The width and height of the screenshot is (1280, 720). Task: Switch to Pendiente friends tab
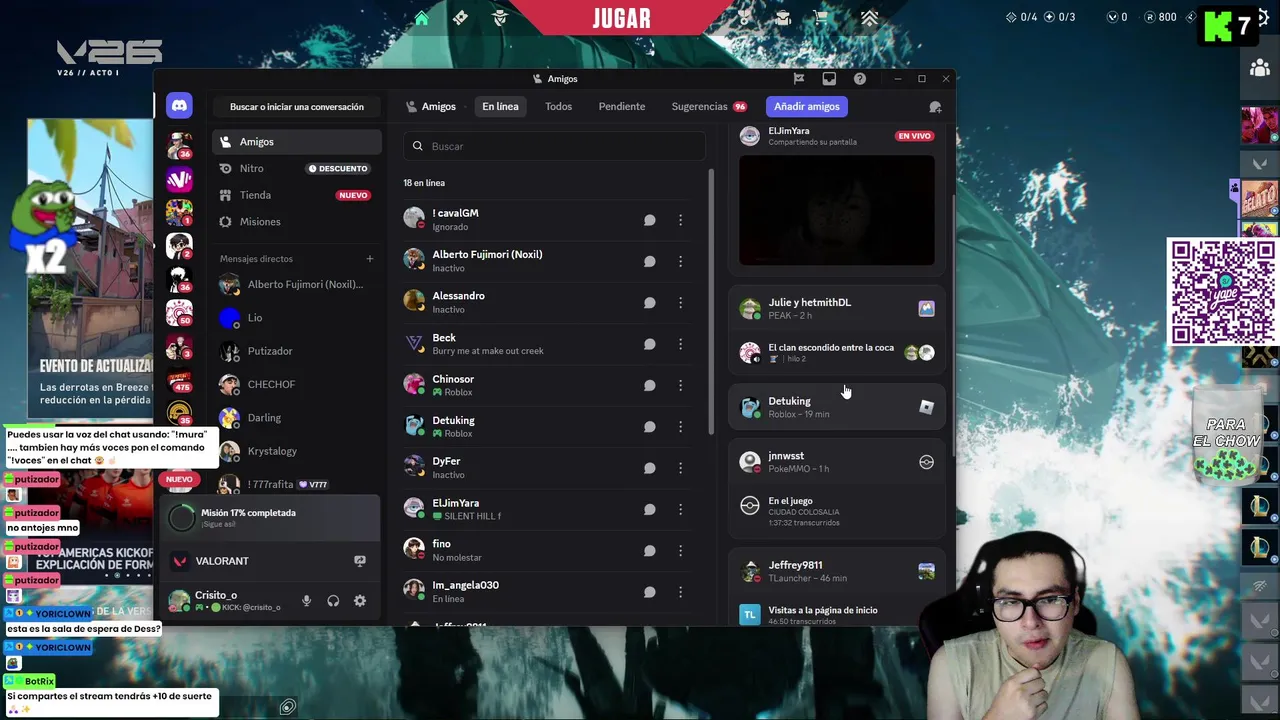click(x=622, y=106)
